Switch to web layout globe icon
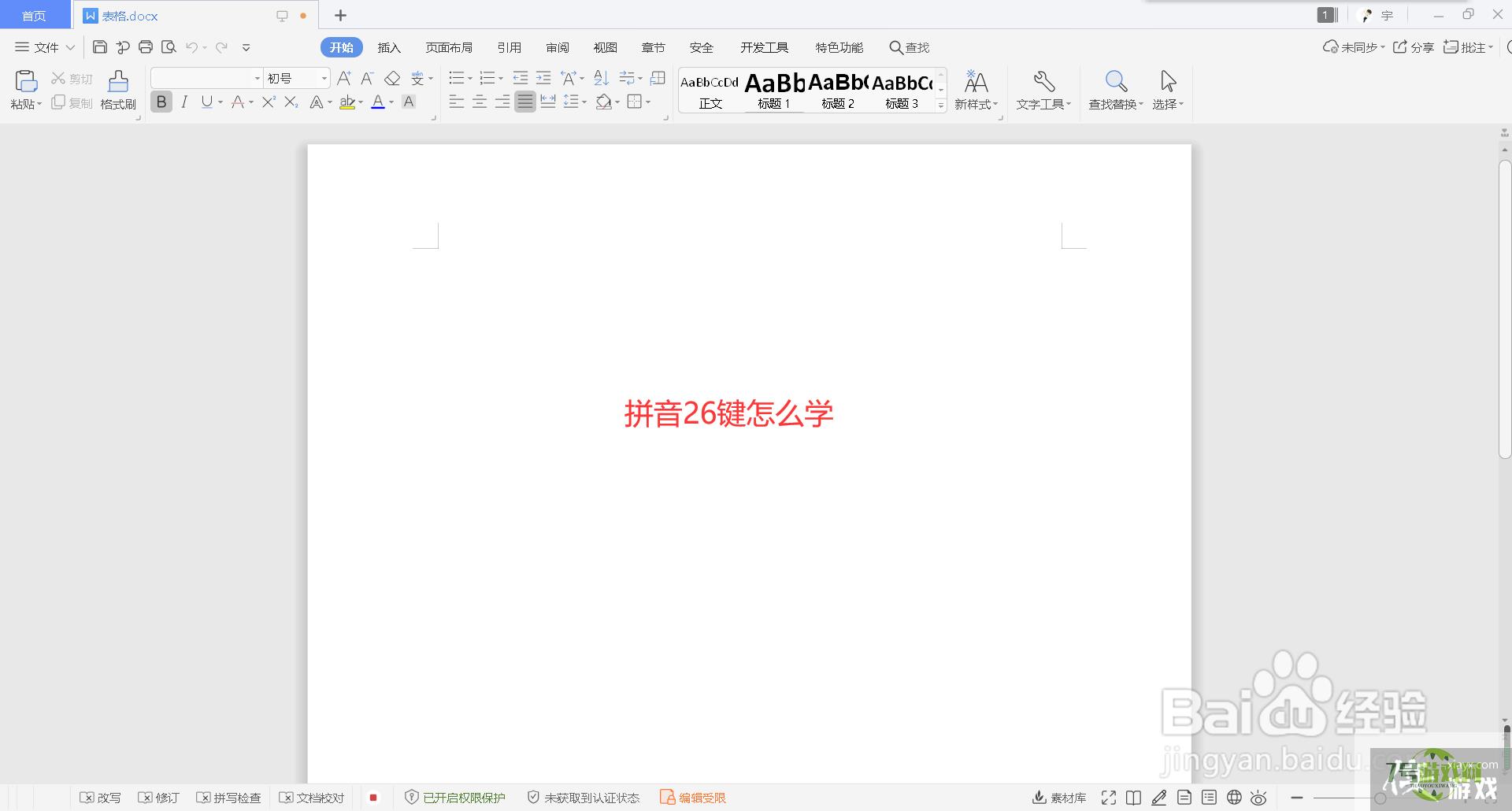The image size is (1512, 811). [x=1234, y=798]
